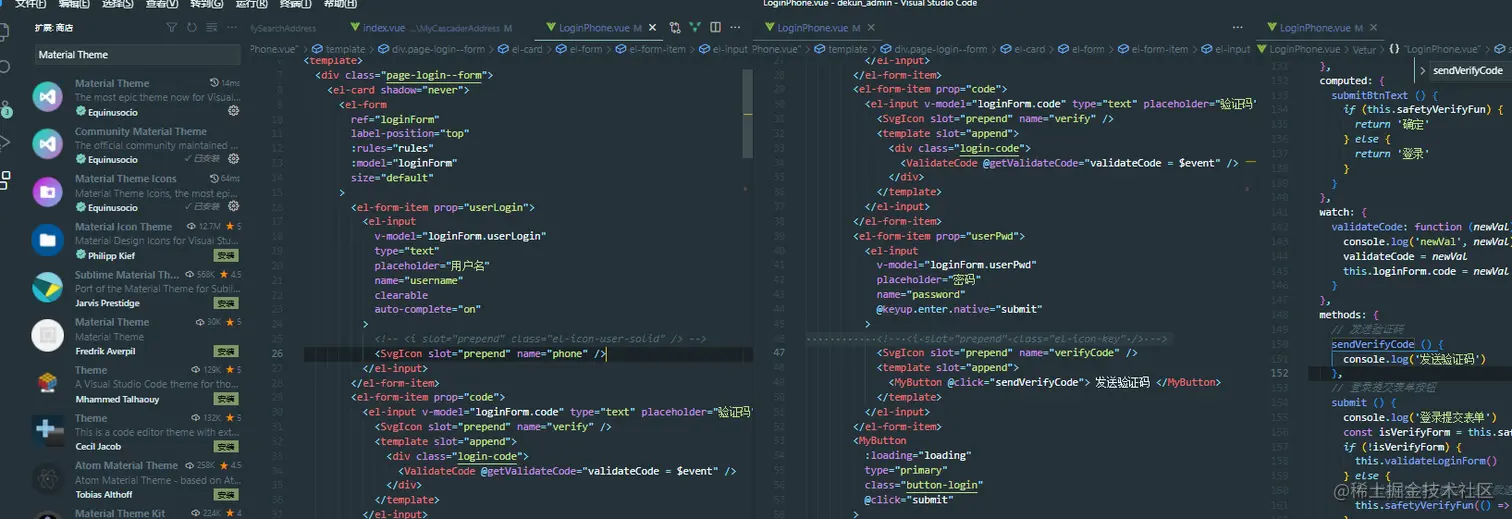Open the 文件(F) menu
This screenshot has height=519, width=1512.
31,4
